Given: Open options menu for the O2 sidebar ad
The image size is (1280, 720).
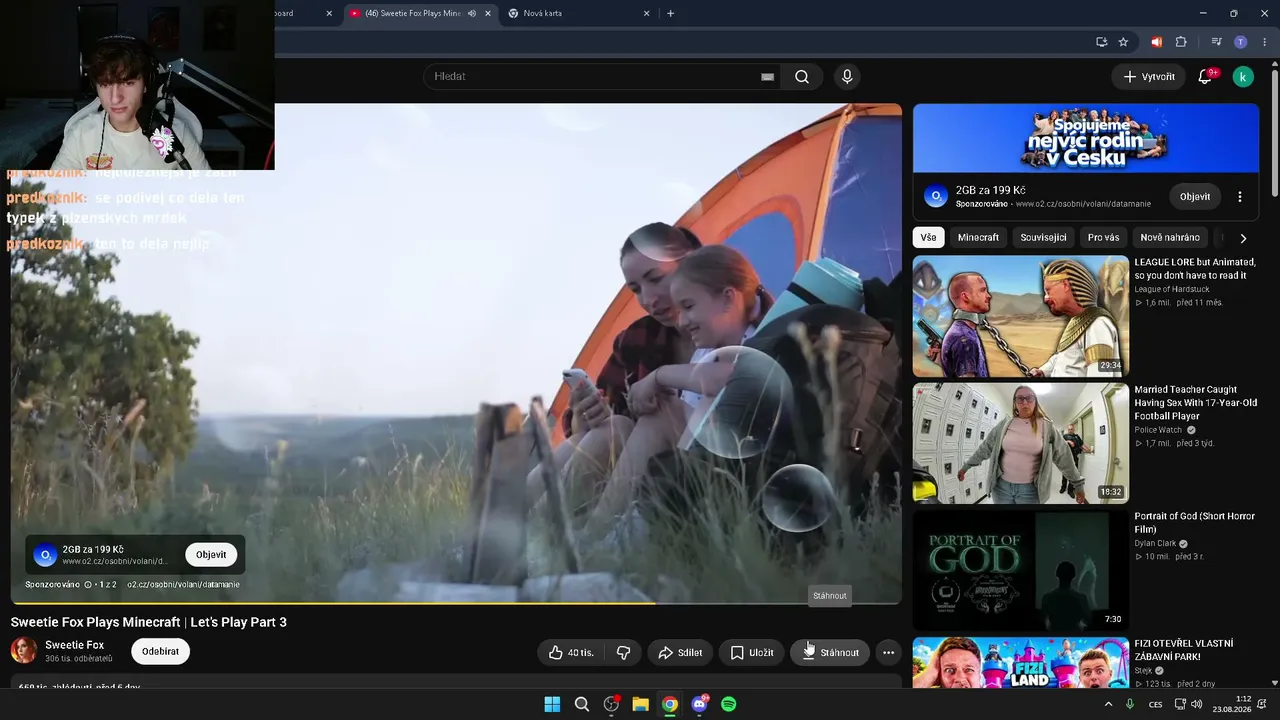Looking at the screenshot, I should [x=1240, y=197].
